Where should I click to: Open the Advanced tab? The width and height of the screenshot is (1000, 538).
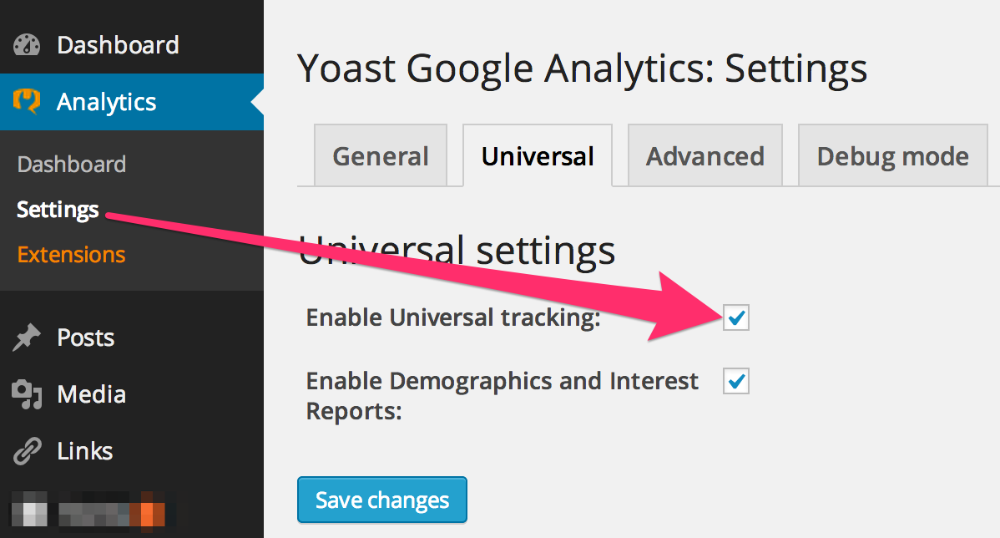click(705, 156)
